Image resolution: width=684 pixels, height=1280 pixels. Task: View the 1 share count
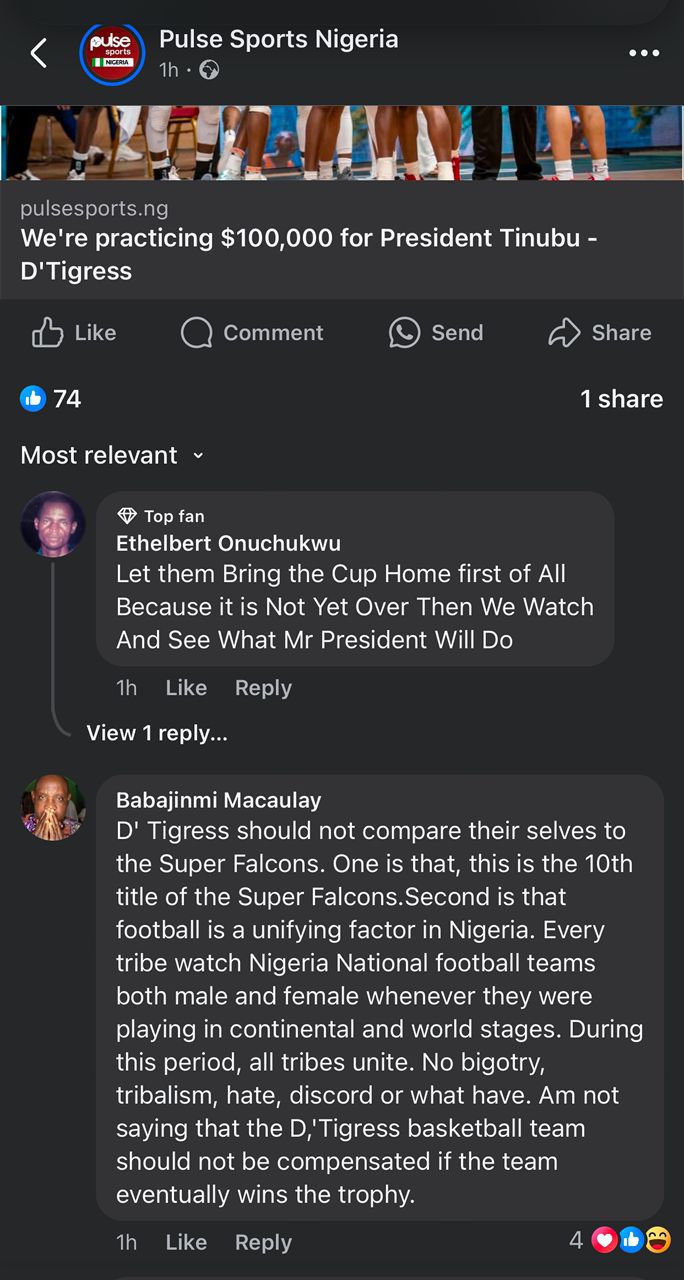[621, 399]
